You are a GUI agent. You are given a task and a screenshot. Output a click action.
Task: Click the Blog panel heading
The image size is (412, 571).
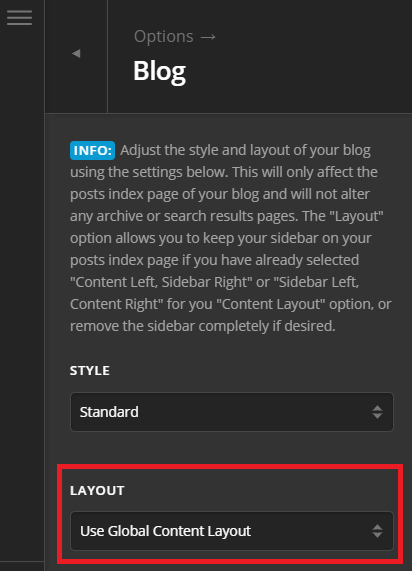pyautogui.click(x=160, y=71)
